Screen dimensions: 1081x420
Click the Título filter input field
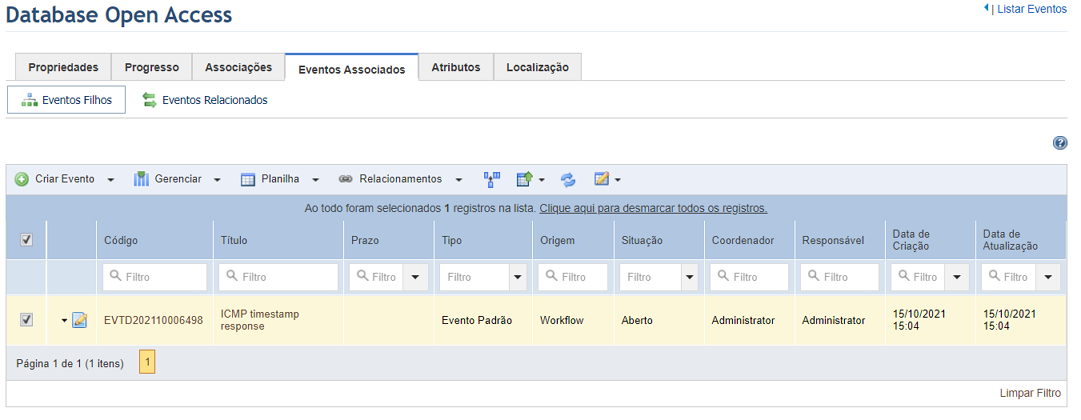click(279, 277)
